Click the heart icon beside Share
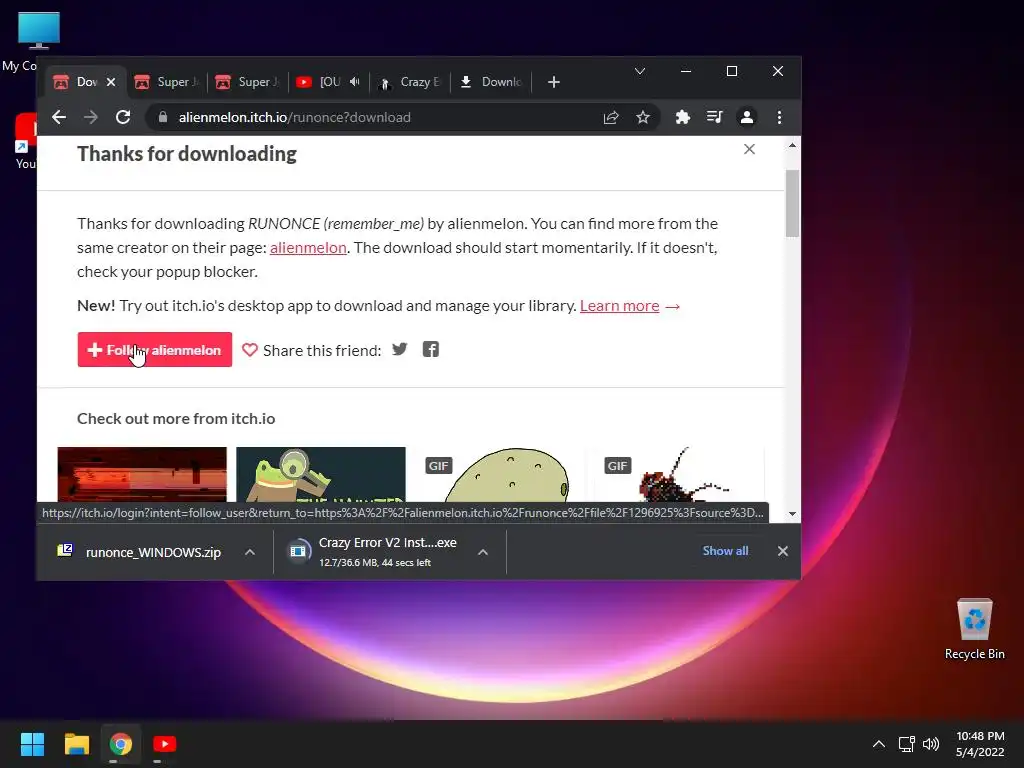The width and height of the screenshot is (1024, 768). coord(249,350)
